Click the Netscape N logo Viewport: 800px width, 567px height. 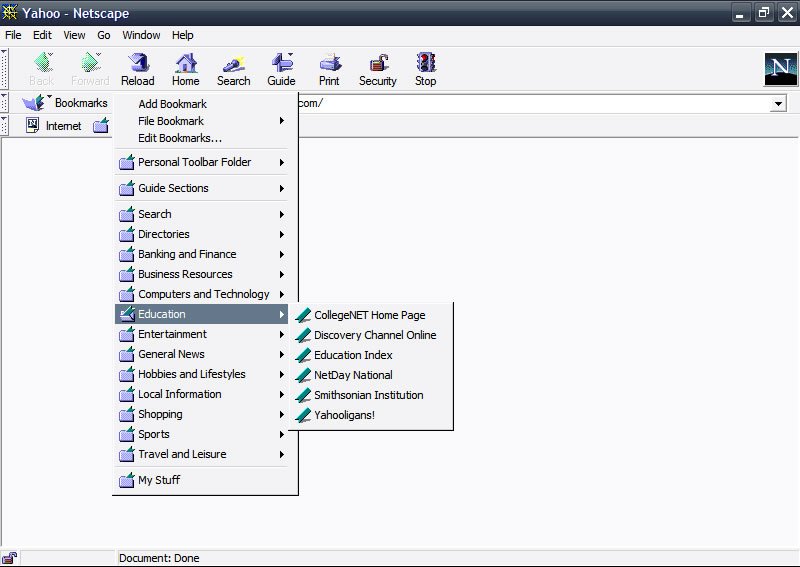pos(781,69)
